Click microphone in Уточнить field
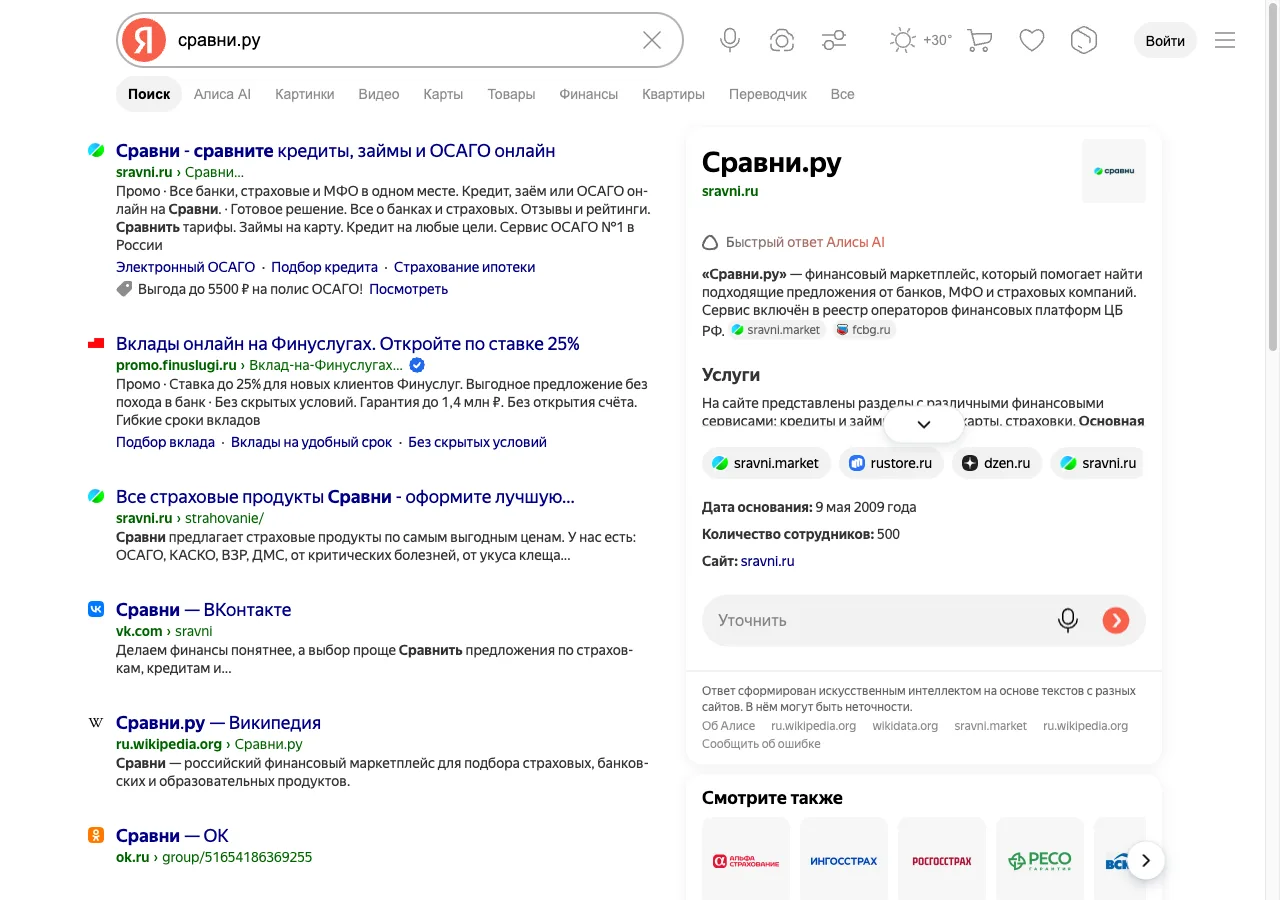Screen dimensions: 1280x900 click(x=1068, y=620)
